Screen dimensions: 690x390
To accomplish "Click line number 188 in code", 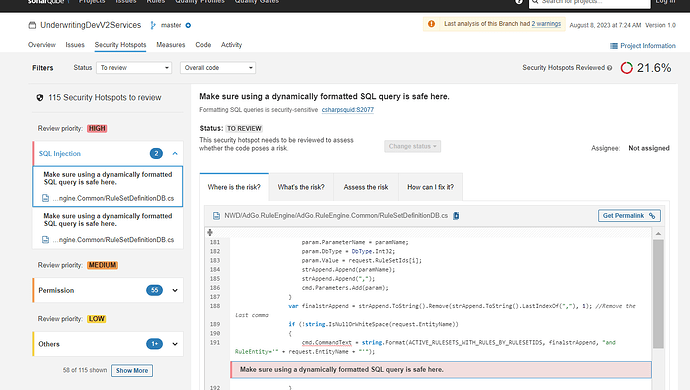I will click(x=215, y=306).
